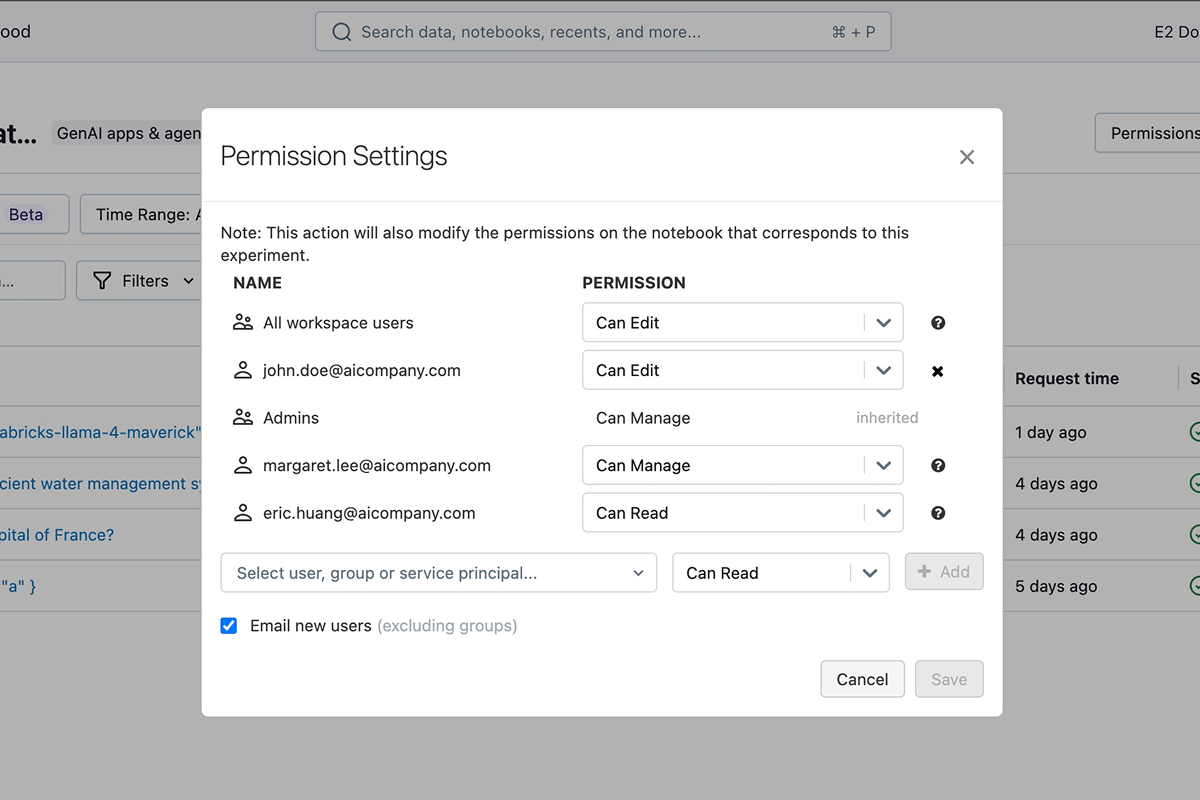1200x800 pixels.
Task: Change eric.huang's Can Read permission dropdown
Action: coord(743,513)
